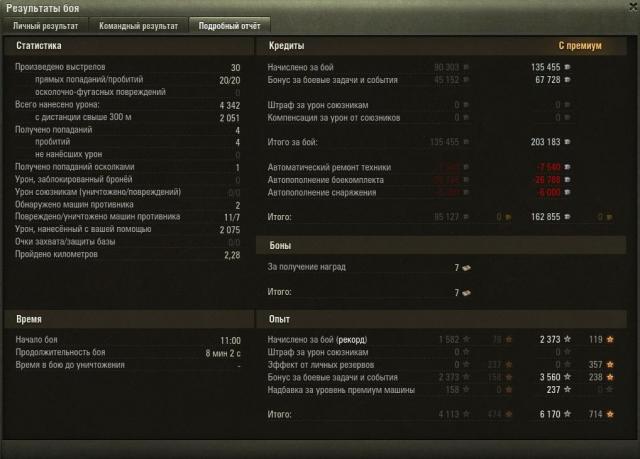
Task: Close the Результаты боя window
Action: point(633,7)
